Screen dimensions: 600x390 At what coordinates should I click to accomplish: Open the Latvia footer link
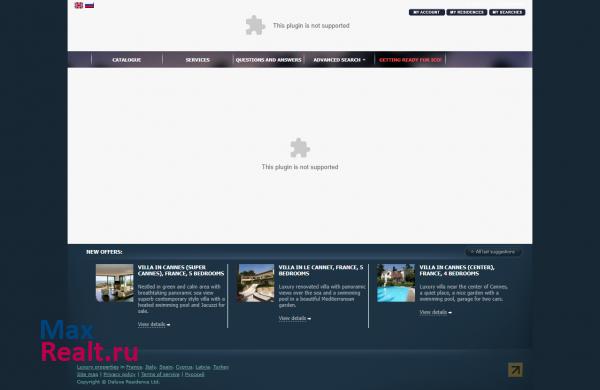(x=203, y=367)
